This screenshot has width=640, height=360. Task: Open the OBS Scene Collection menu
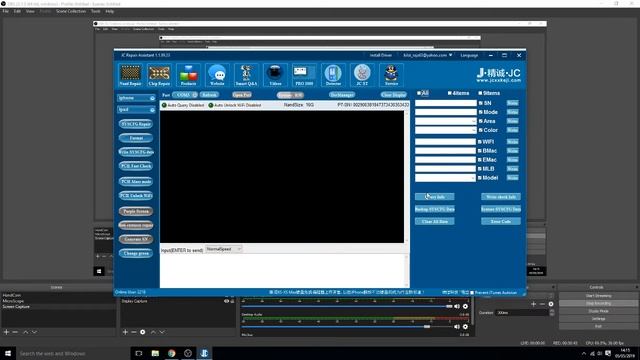tap(71, 11)
